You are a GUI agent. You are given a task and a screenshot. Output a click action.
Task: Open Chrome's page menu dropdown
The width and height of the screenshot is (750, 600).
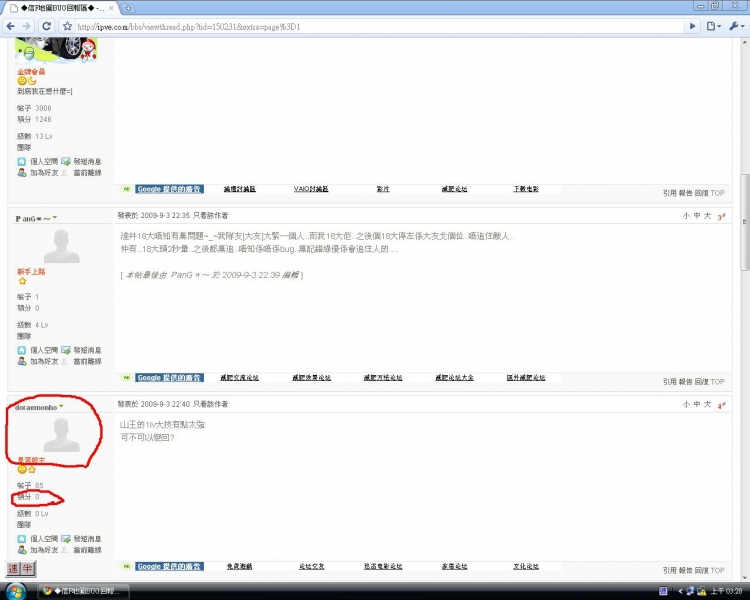pyautogui.click(x=713, y=26)
